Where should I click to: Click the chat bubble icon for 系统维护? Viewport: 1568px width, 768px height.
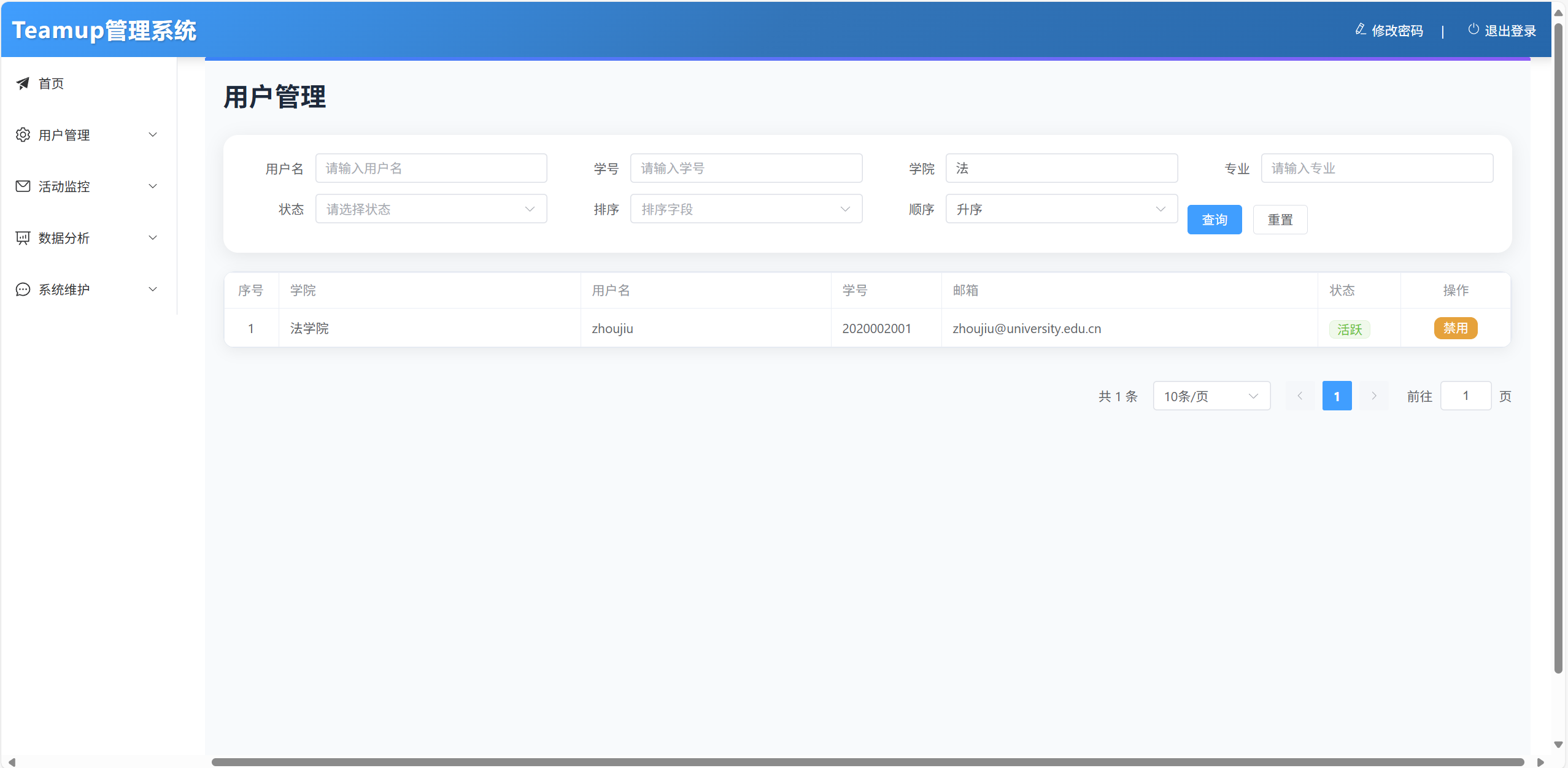[23, 290]
